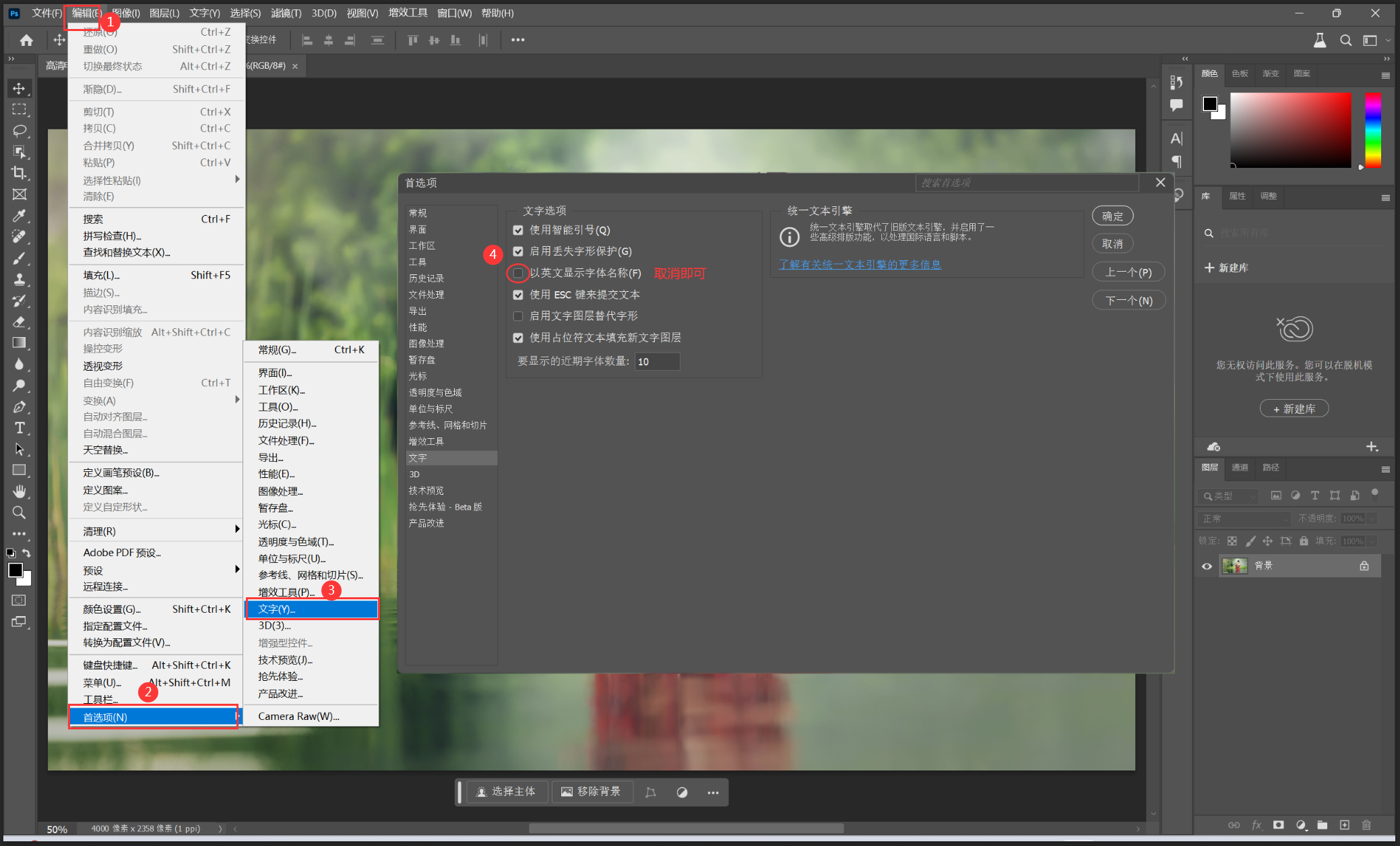The image size is (1400, 846).
Task: Click the search icon in the options bar
Action: [x=1345, y=40]
